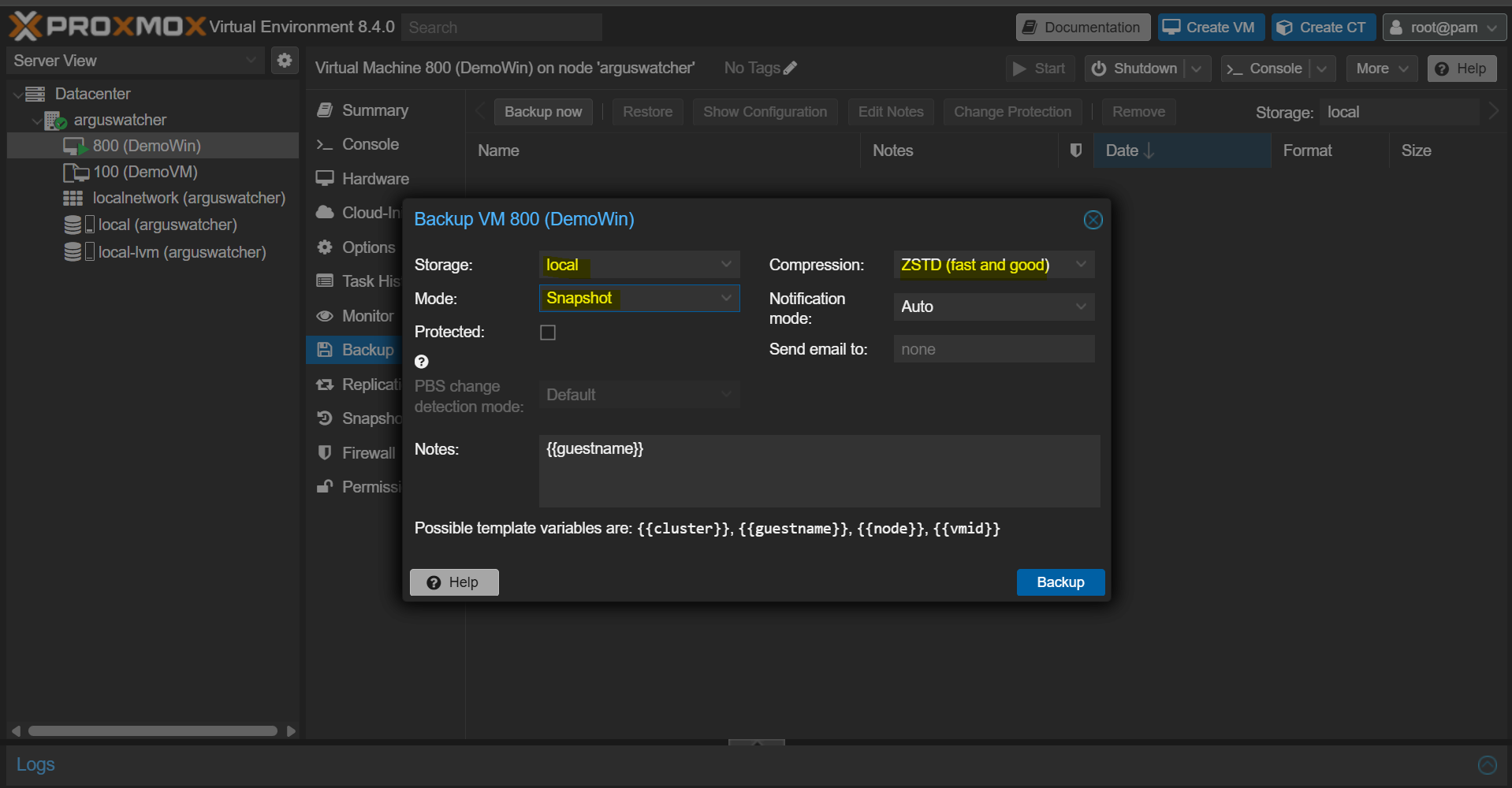Image resolution: width=1512 pixels, height=788 pixels.
Task: Click the Backup now button
Action: point(543,112)
